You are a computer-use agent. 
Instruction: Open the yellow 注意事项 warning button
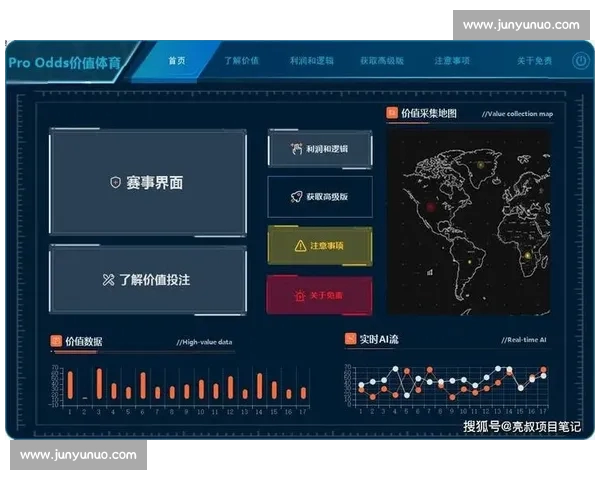320,245
